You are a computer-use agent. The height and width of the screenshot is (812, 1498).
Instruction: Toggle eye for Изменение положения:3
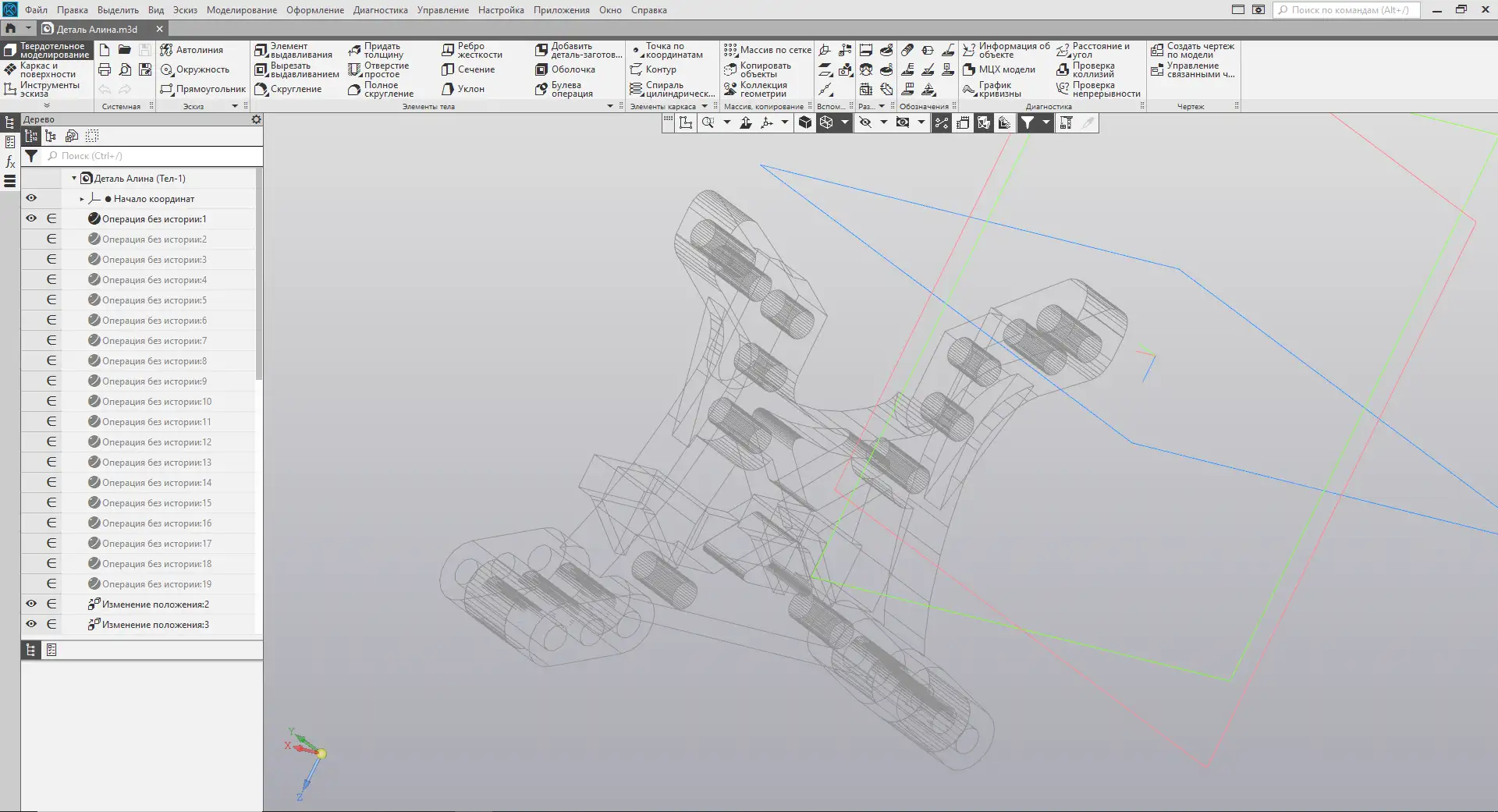click(x=31, y=625)
